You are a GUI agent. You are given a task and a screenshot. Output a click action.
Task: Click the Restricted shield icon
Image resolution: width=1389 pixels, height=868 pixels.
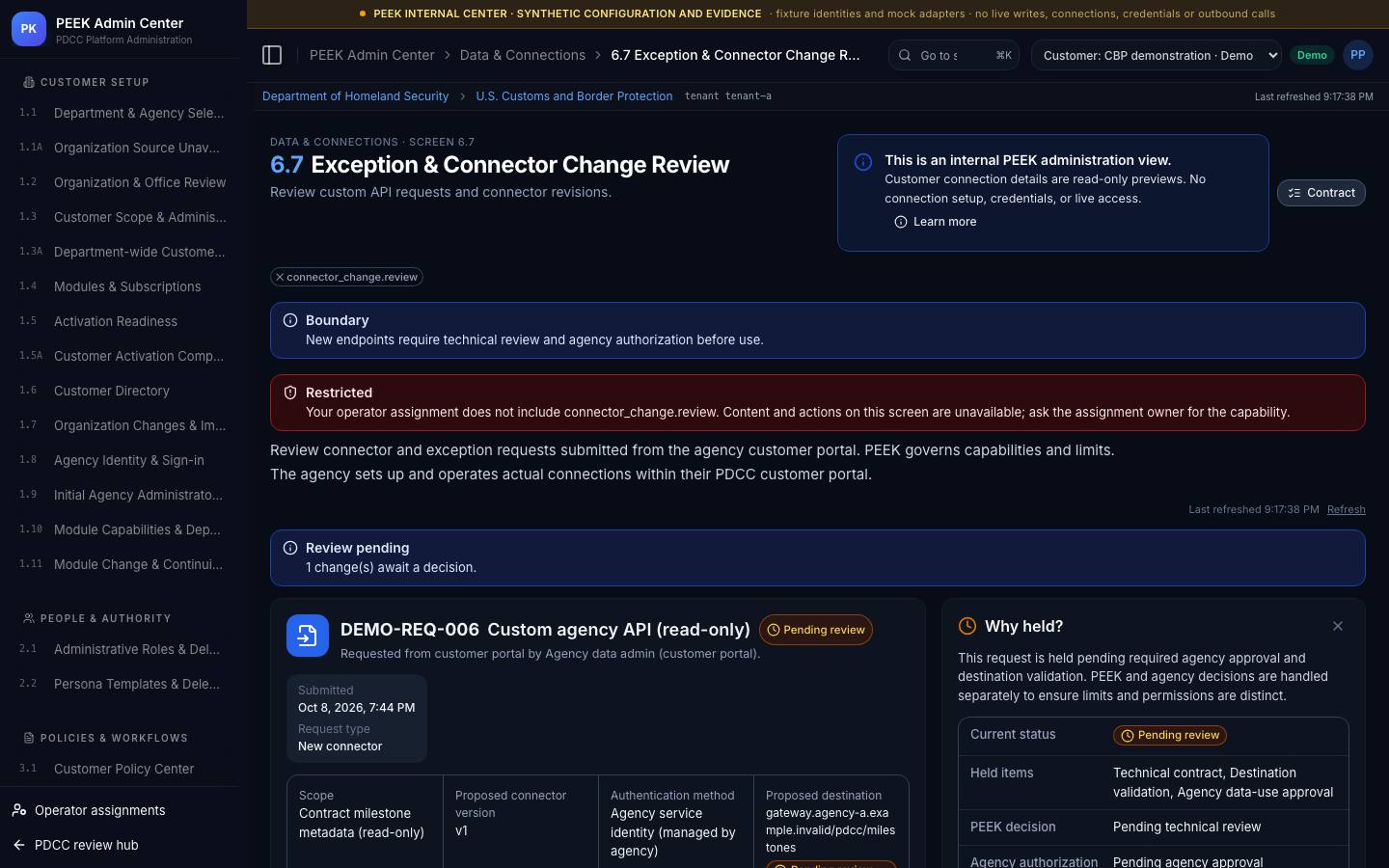coord(290,393)
